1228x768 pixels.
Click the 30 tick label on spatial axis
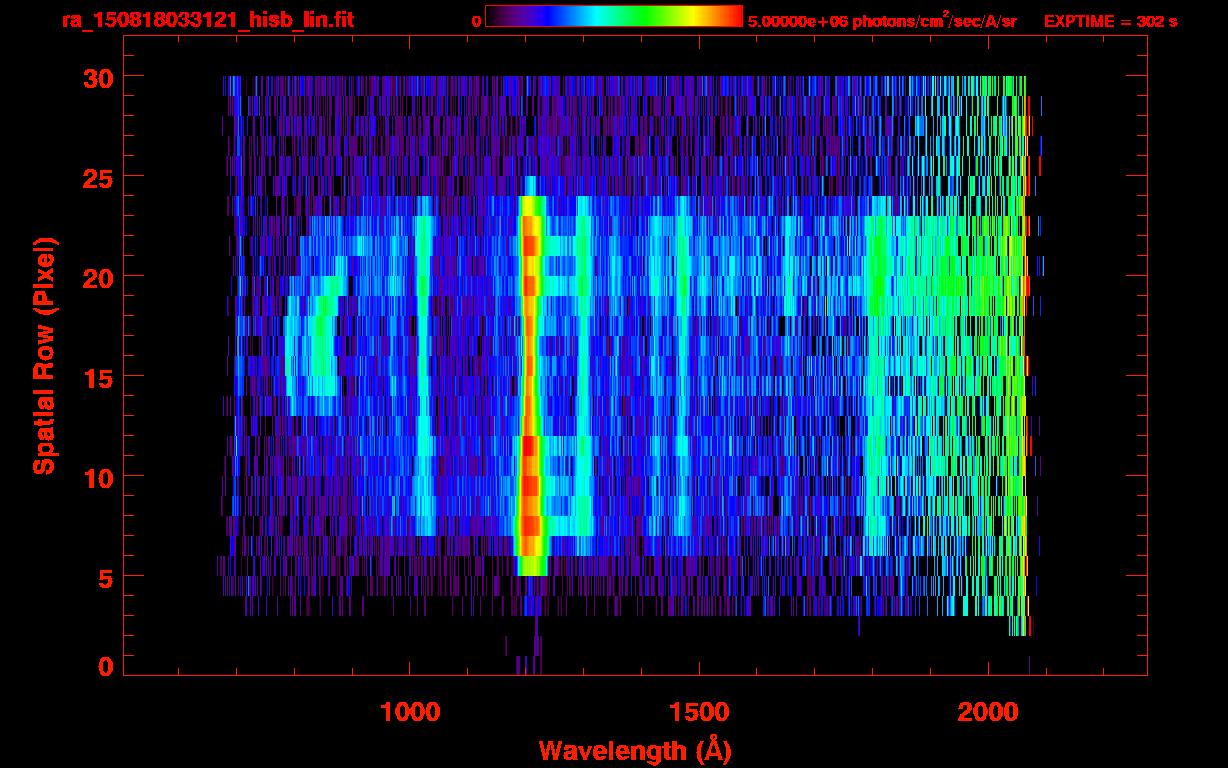coord(97,77)
